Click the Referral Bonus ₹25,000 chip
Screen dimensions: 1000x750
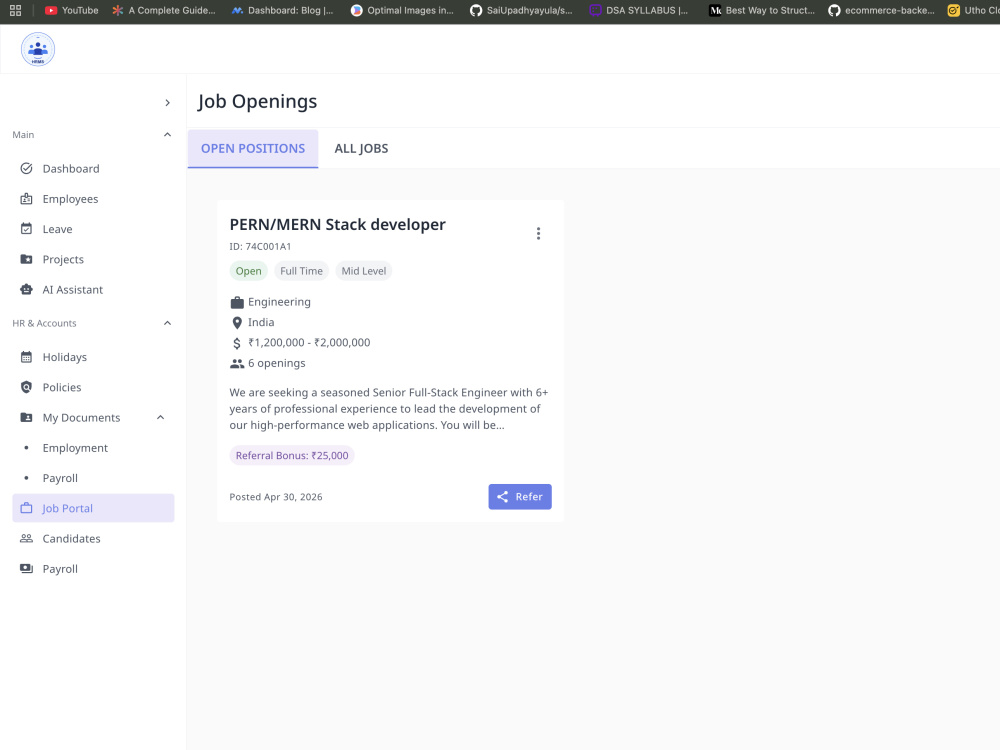click(x=292, y=455)
